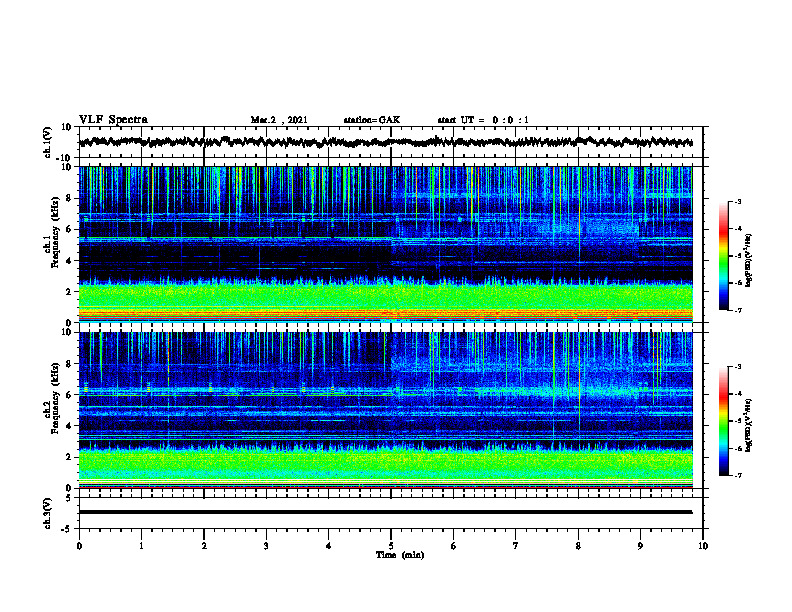Viewport: 792px width, 612px height.
Task: Click the "6" tick label on the time axis
Action: pyautogui.click(x=454, y=546)
